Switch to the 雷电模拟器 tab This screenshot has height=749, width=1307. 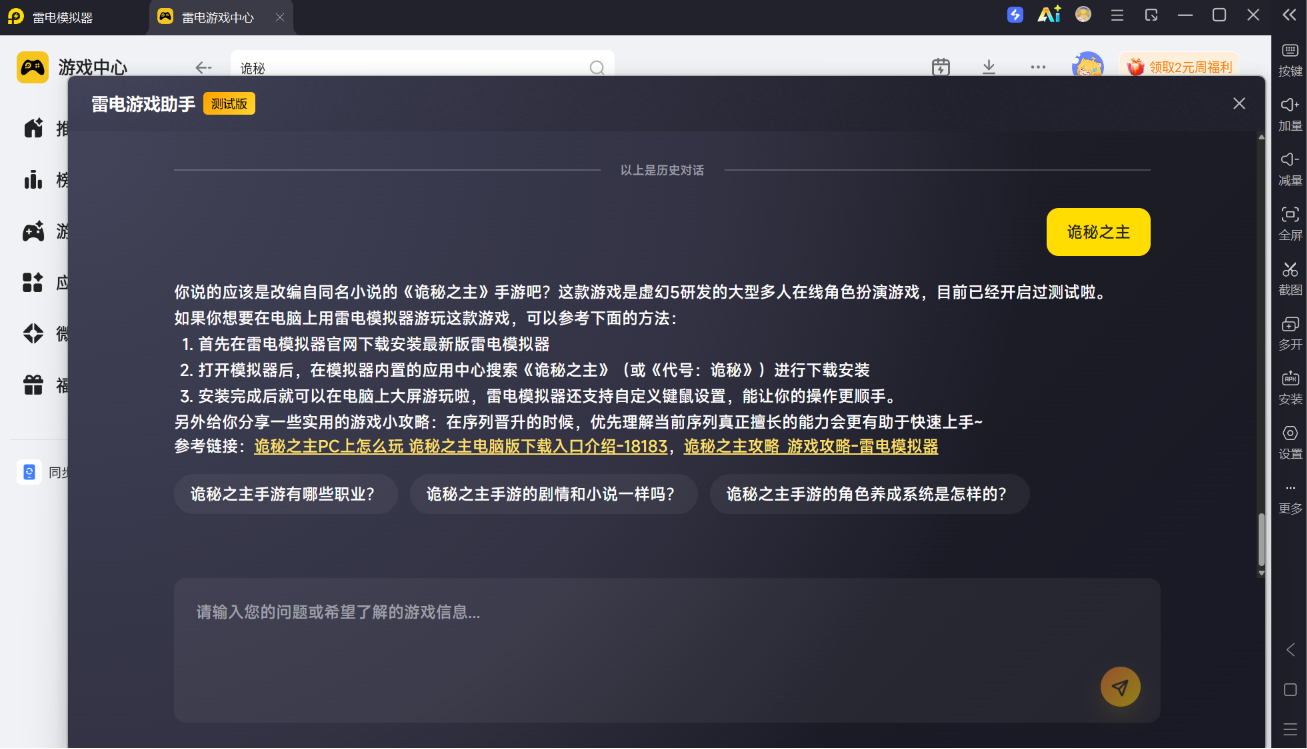(x=63, y=18)
